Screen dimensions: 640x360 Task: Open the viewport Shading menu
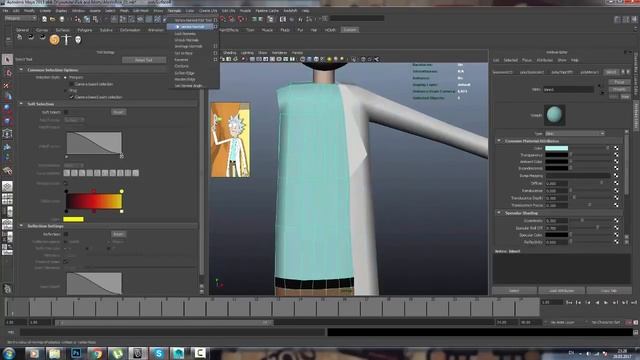(229, 53)
